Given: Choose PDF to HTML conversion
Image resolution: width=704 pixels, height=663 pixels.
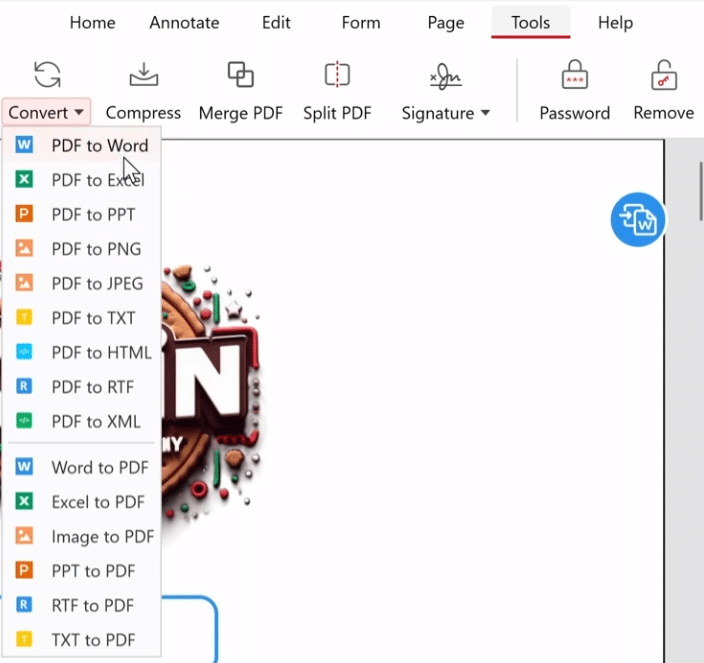Looking at the screenshot, I should [x=82, y=352].
